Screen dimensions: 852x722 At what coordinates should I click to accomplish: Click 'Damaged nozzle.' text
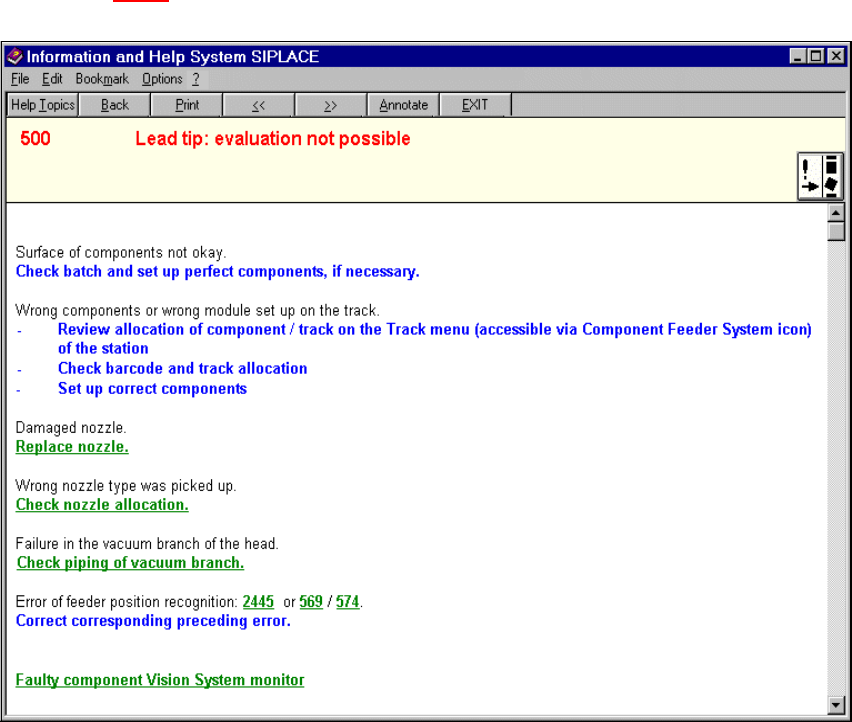pos(71,428)
